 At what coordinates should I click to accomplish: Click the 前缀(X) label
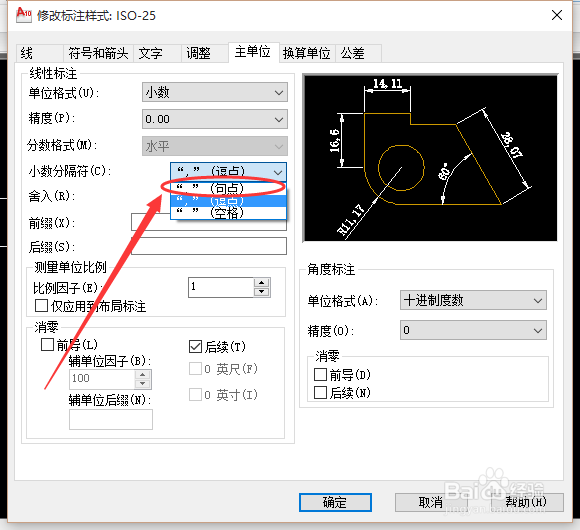point(52,223)
